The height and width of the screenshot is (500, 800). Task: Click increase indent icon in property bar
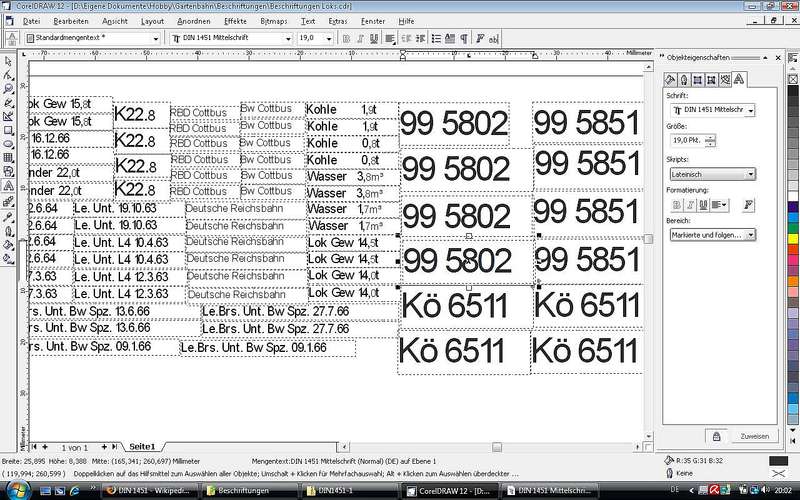pos(420,38)
